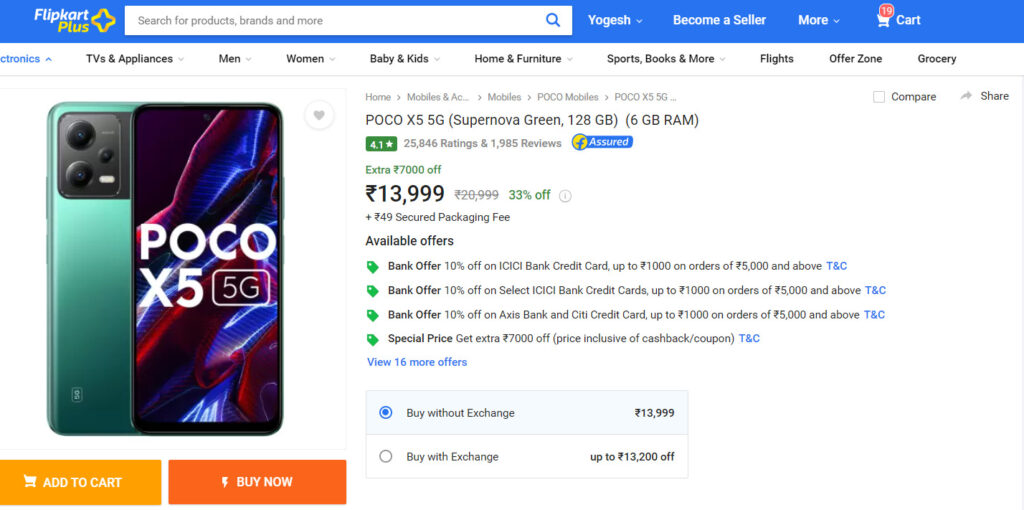Open the shopping cart icon
This screenshot has height=510, width=1024.
pyautogui.click(x=884, y=20)
